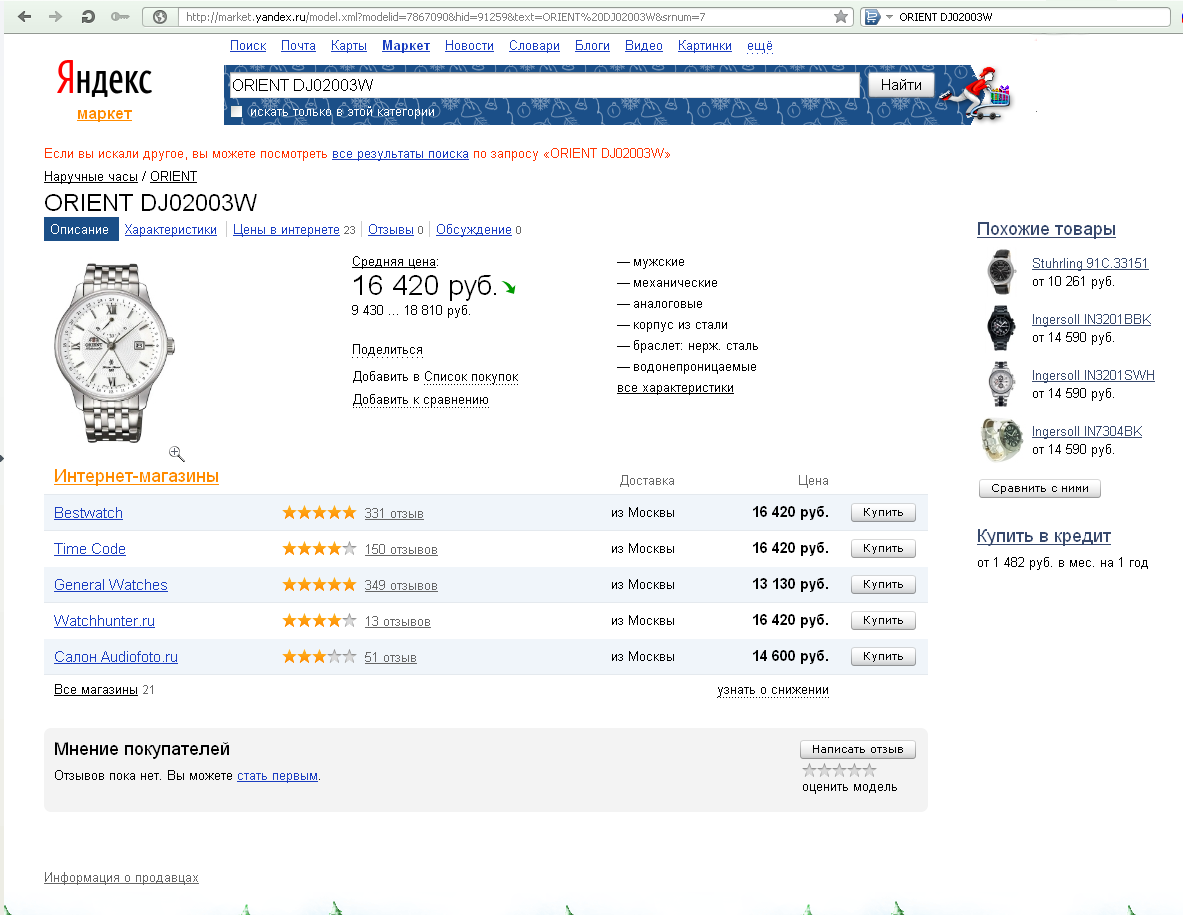Open the Видео service link
Viewport: 1183px width, 915px height.
(644, 46)
